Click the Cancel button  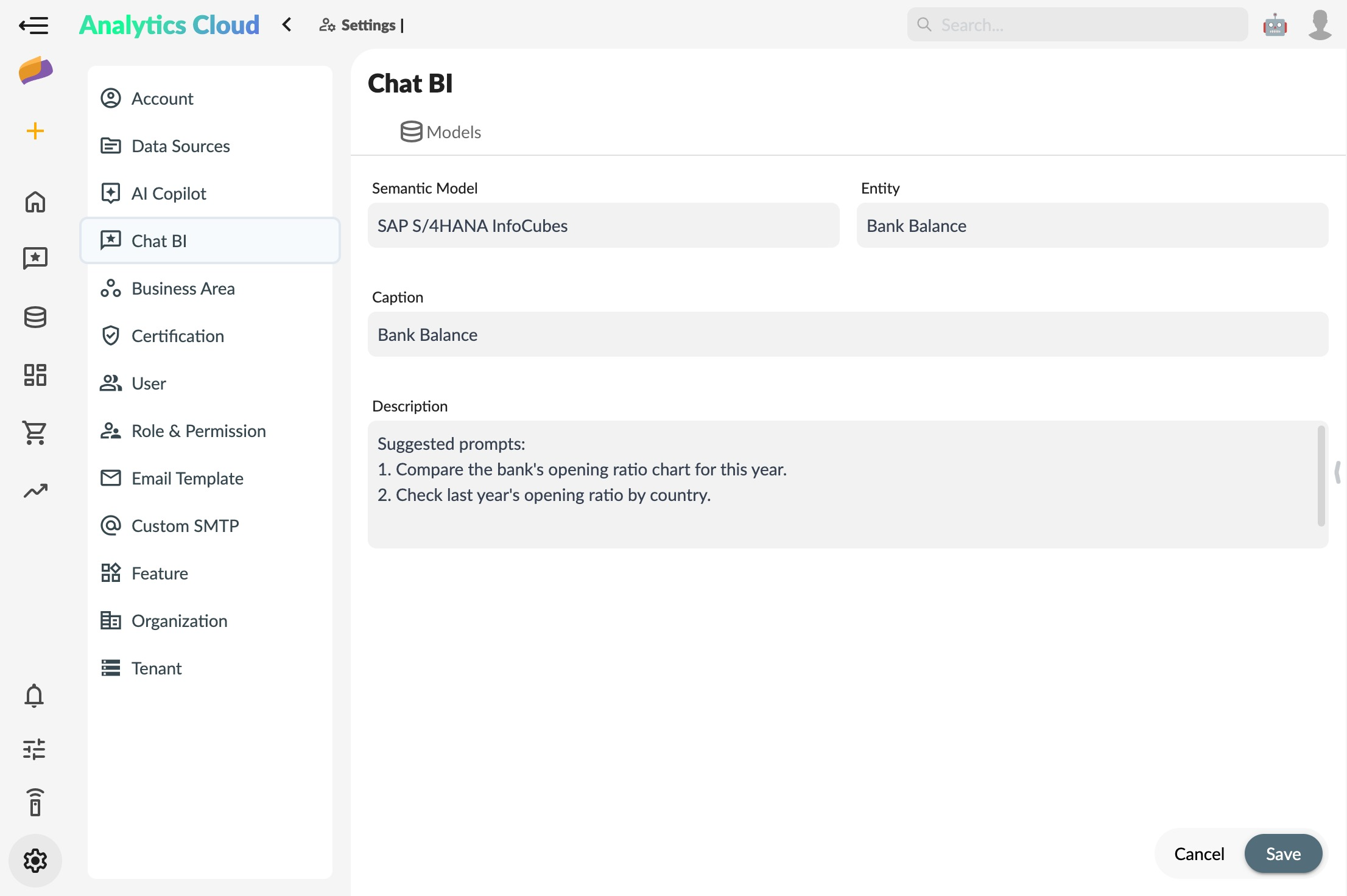(x=1198, y=854)
